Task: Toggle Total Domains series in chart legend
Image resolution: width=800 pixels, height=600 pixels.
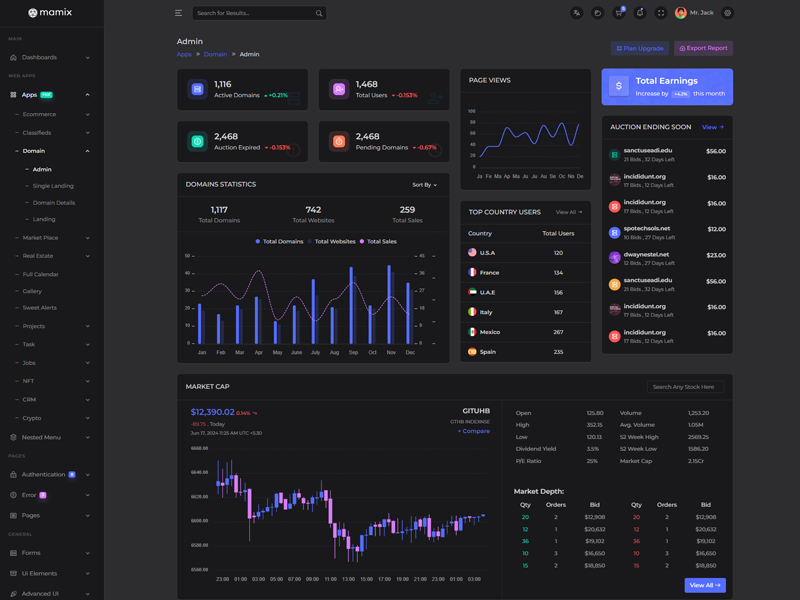Action: tap(280, 241)
